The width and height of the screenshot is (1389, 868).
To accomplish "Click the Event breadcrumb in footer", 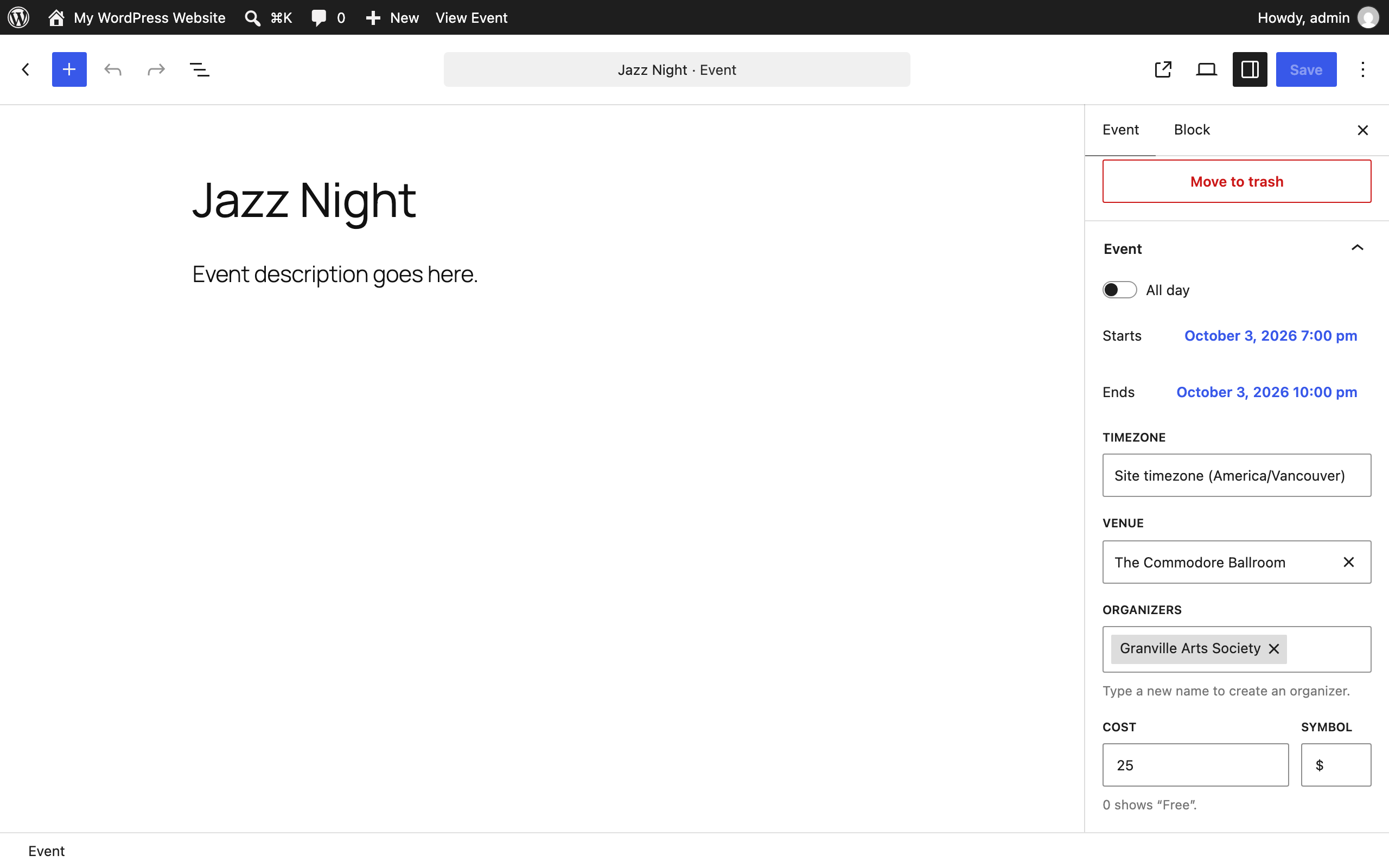I will coord(47,851).
